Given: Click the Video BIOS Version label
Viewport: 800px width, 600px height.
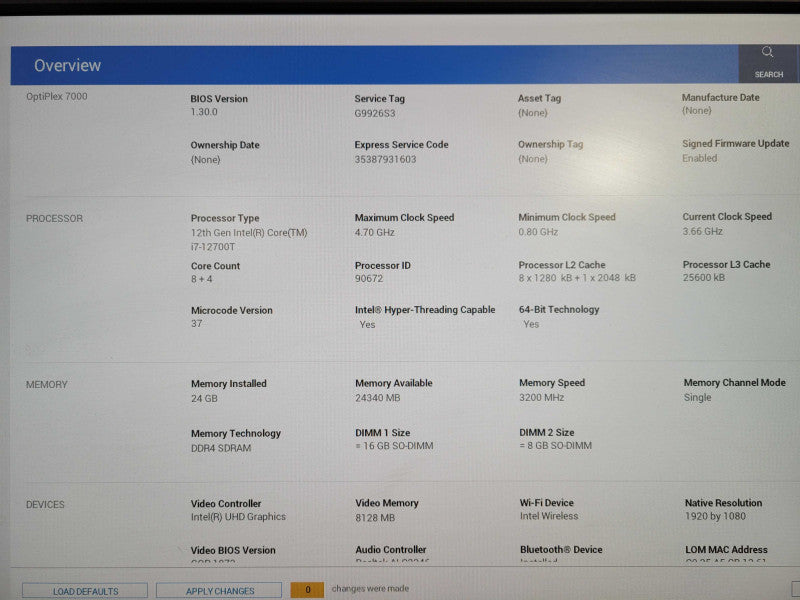Looking at the screenshot, I should click(233, 550).
